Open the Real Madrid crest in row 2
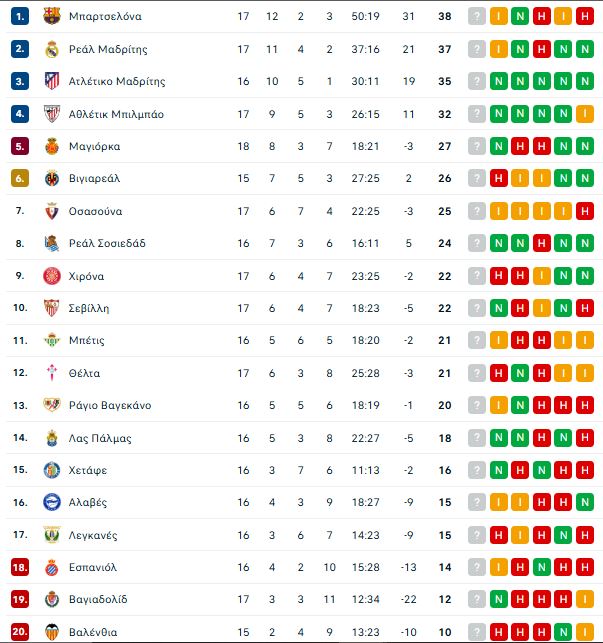The image size is (603, 643). [x=52, y=49]
